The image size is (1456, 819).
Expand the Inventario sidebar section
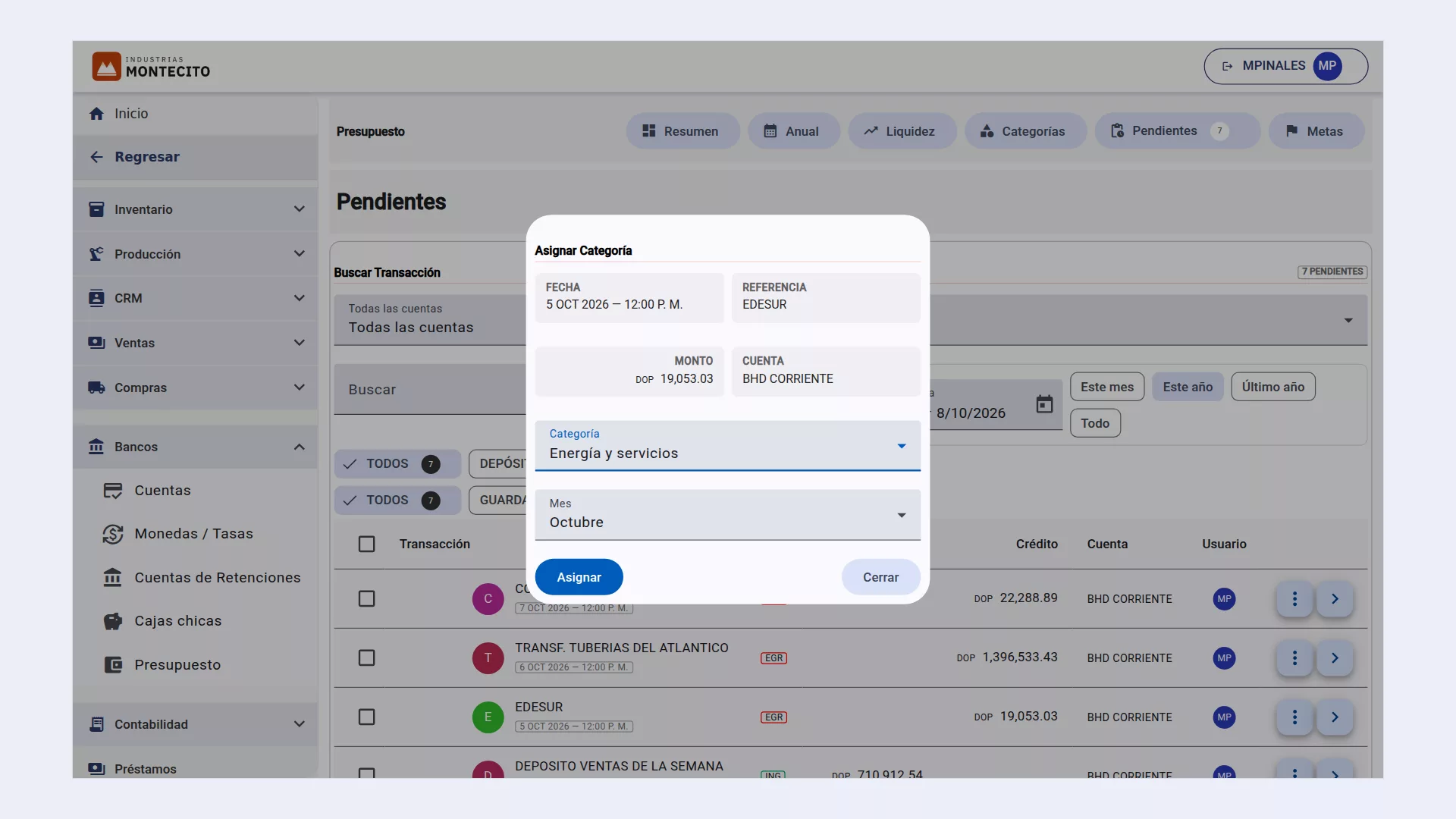196,209
